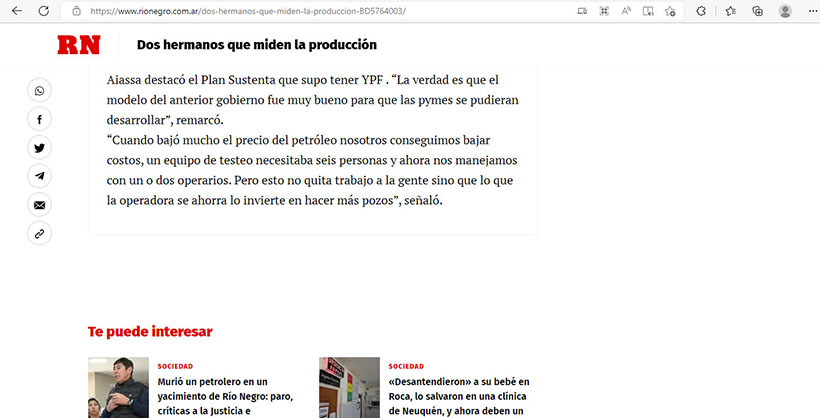Share article via WhatsApp icon

(39, 91)
